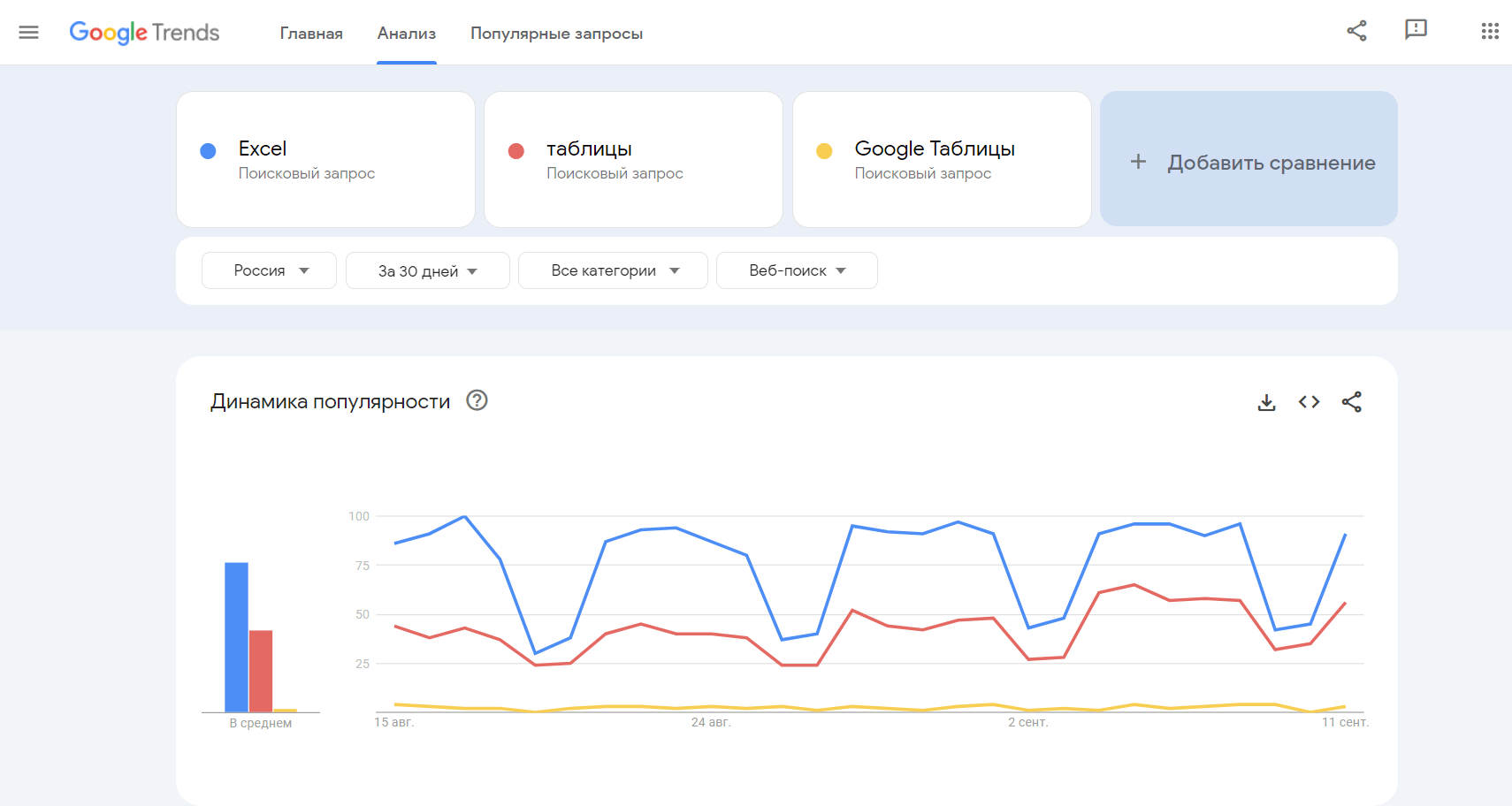This screenshot has height=806, width=1512.
Task: Click the Google Trends logo
Action: [x=144, y=33]
